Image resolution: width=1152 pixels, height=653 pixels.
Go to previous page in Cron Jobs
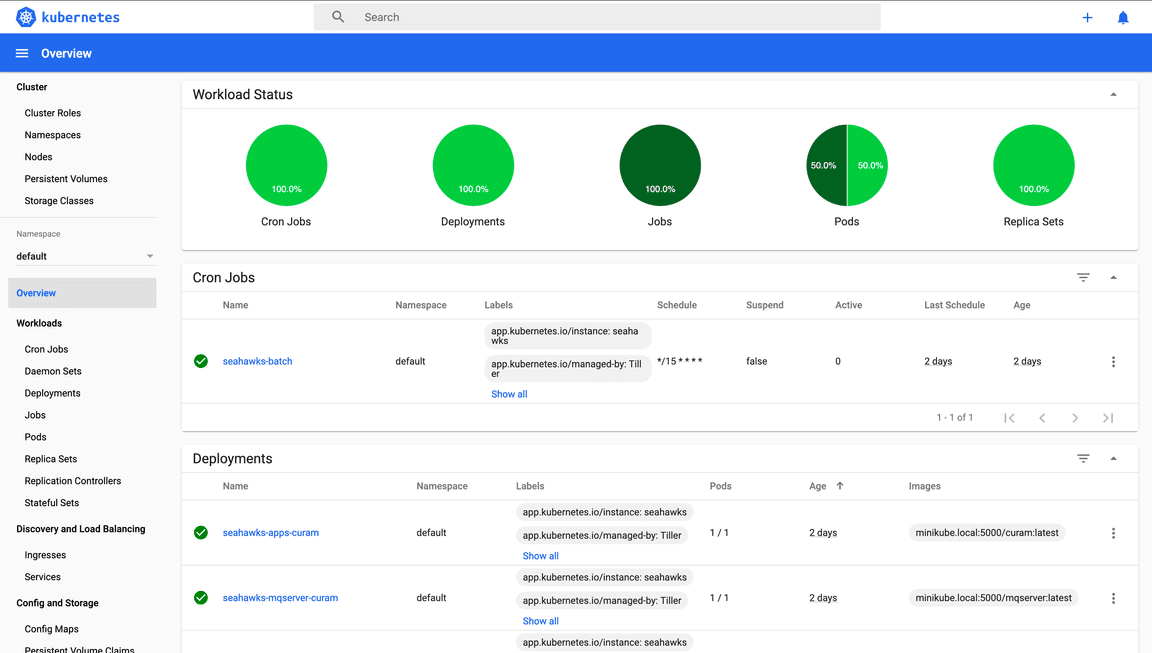point(1042,418)
